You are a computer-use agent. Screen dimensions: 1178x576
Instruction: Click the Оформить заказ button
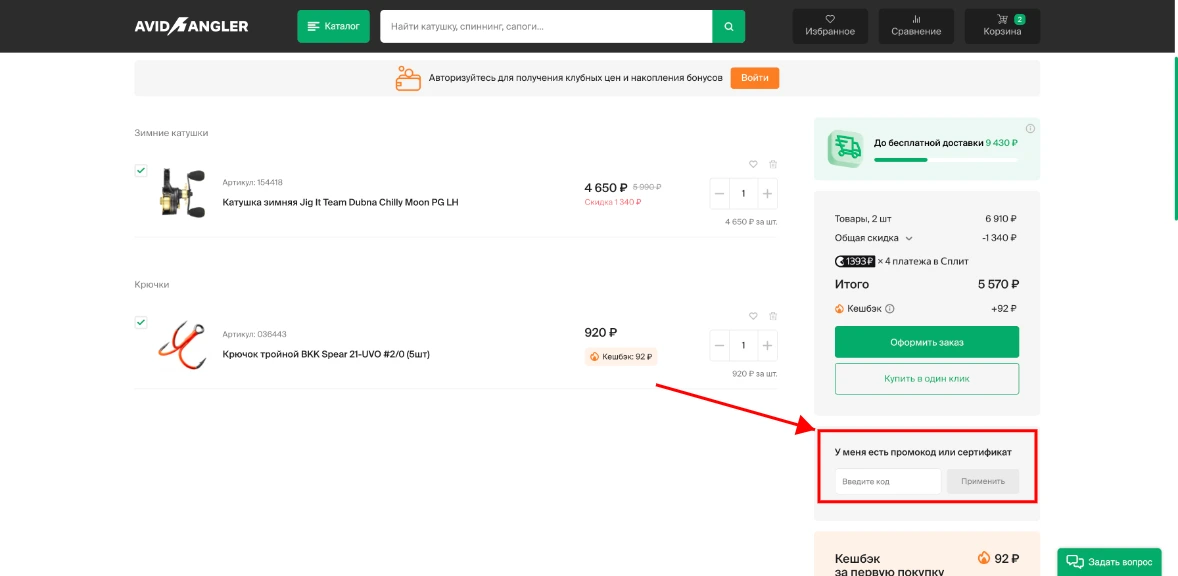pos(926,342)
